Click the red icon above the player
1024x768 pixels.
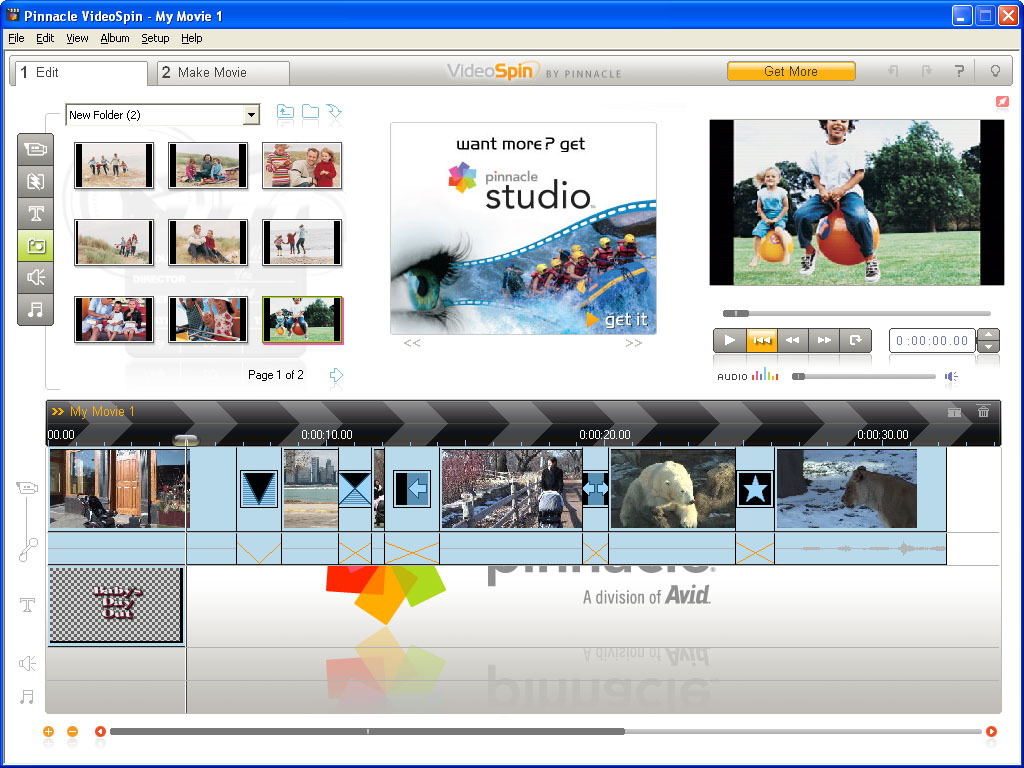(1002, 102)
